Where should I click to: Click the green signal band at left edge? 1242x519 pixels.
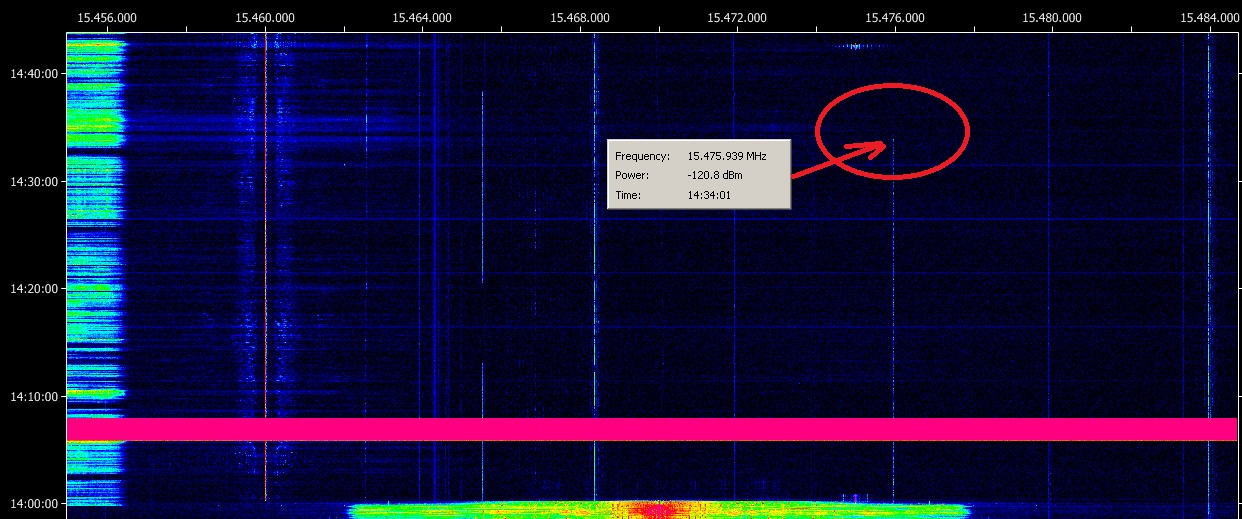point(95,270)
